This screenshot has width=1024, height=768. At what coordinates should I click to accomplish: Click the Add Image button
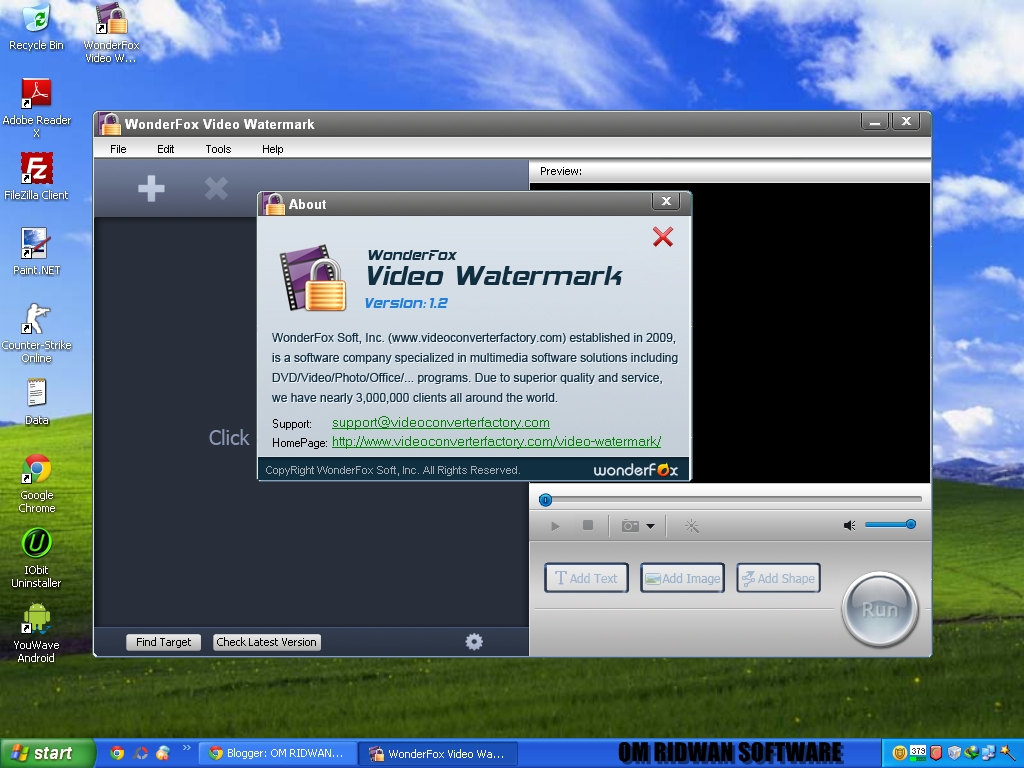click(x=682, y=578)
